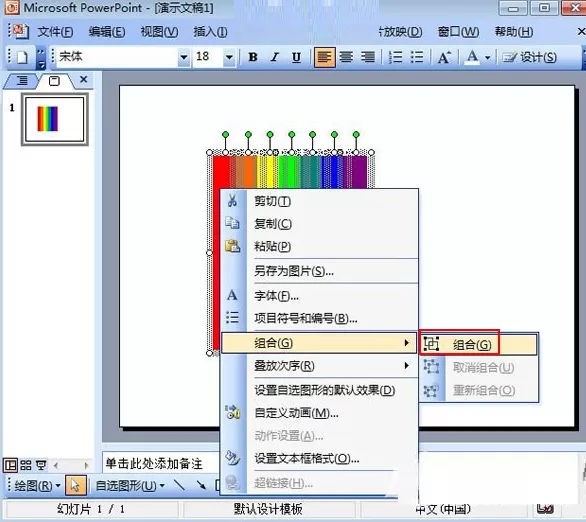Switch to Normal view icon

click(10, 466)
